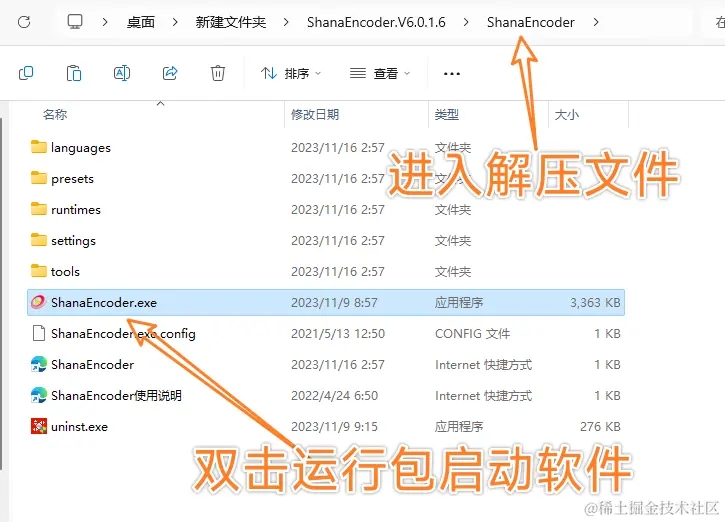Select the languages folder icon
This screenshot has height=522, width=725.
tap(39, 147)
